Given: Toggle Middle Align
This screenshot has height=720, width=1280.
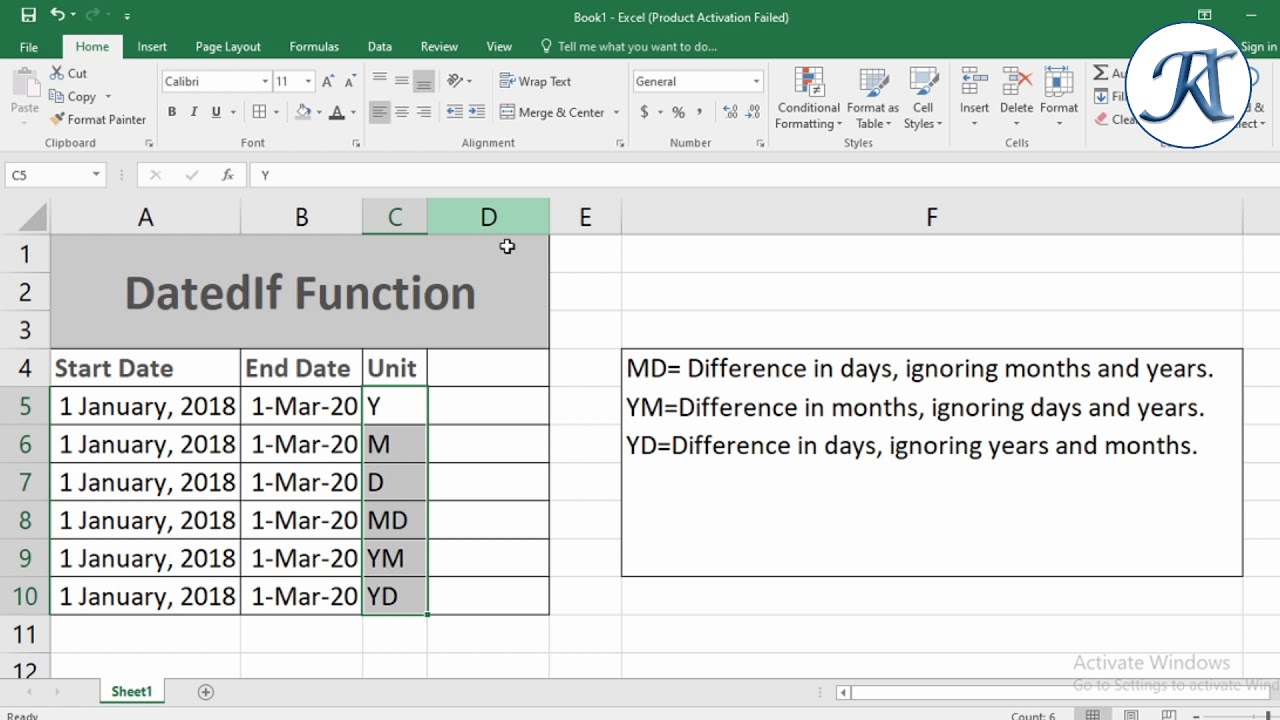Looking at the screenshot, I should click(401, 81).
